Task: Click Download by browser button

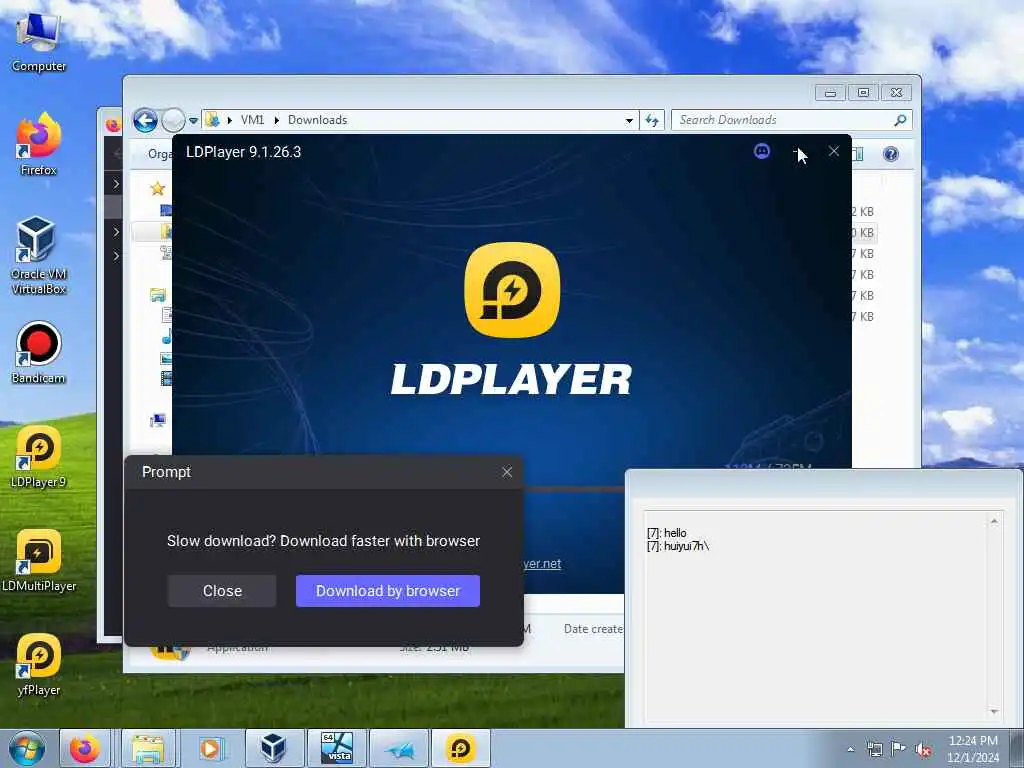Action: (388, 591)
